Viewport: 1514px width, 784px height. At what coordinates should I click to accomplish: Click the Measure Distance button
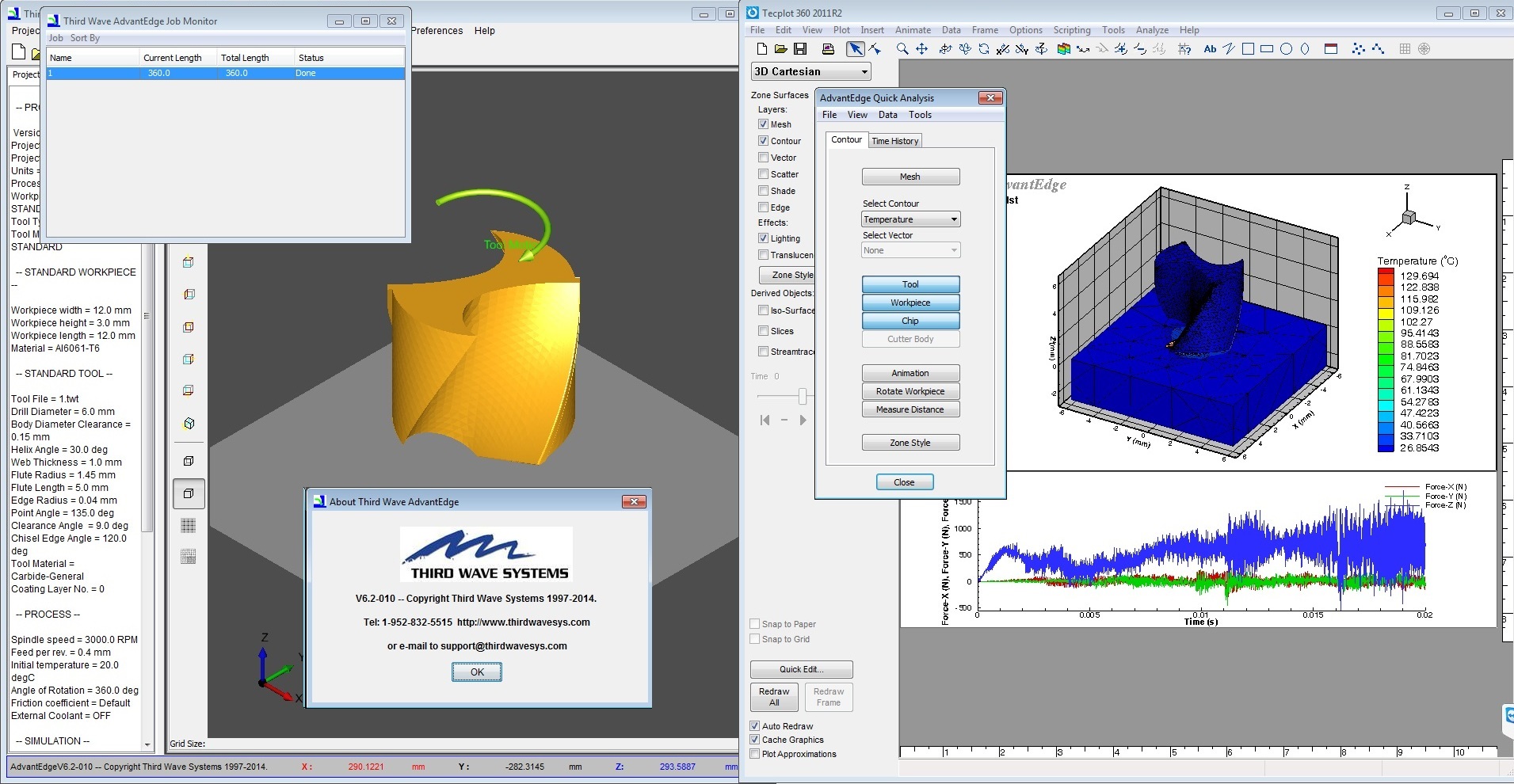pyautogui.click(x=910, y=409)
